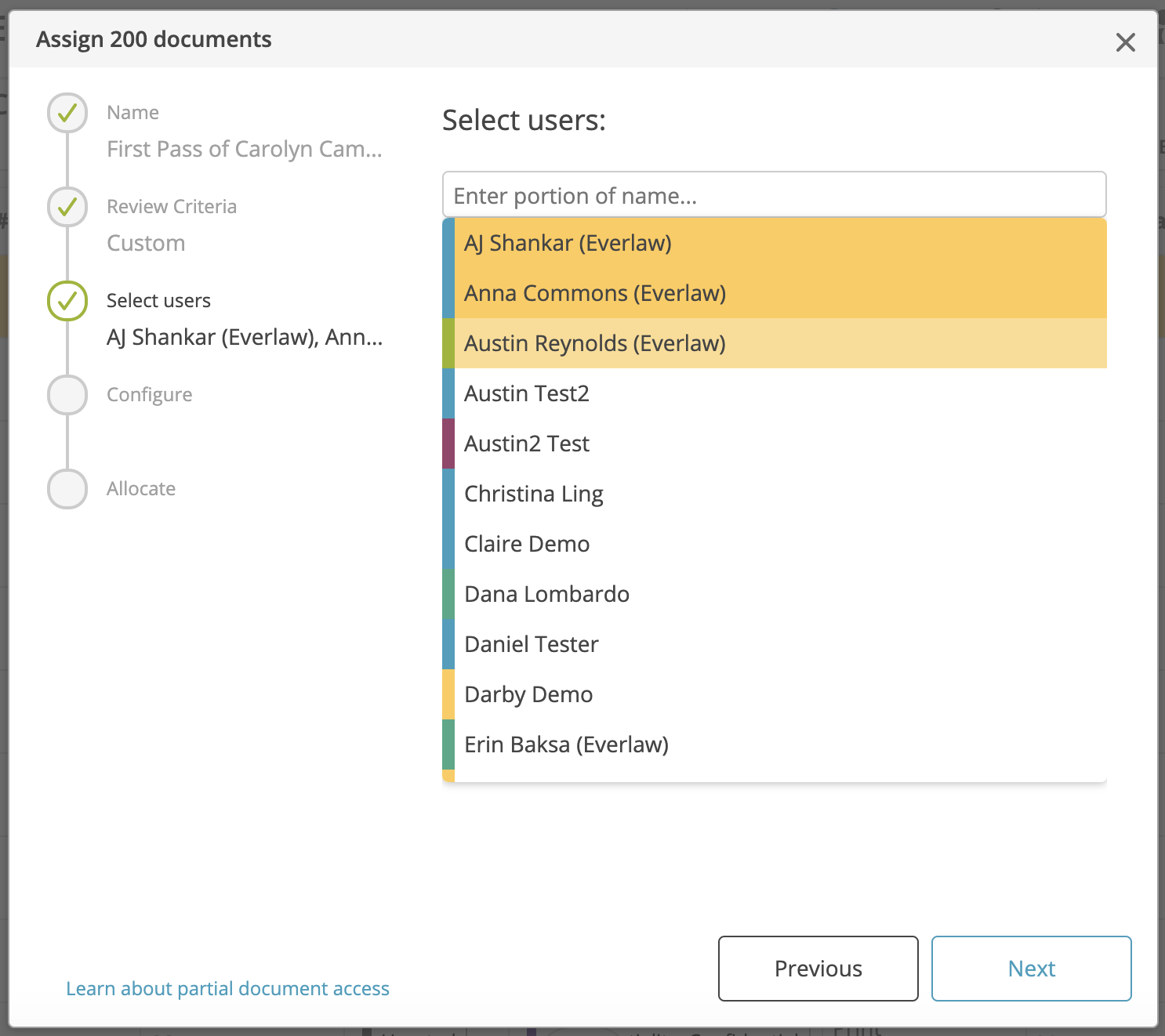
Task: Deselect AJ Shankar (Everlaw) from user list
Action: point(775,243)
